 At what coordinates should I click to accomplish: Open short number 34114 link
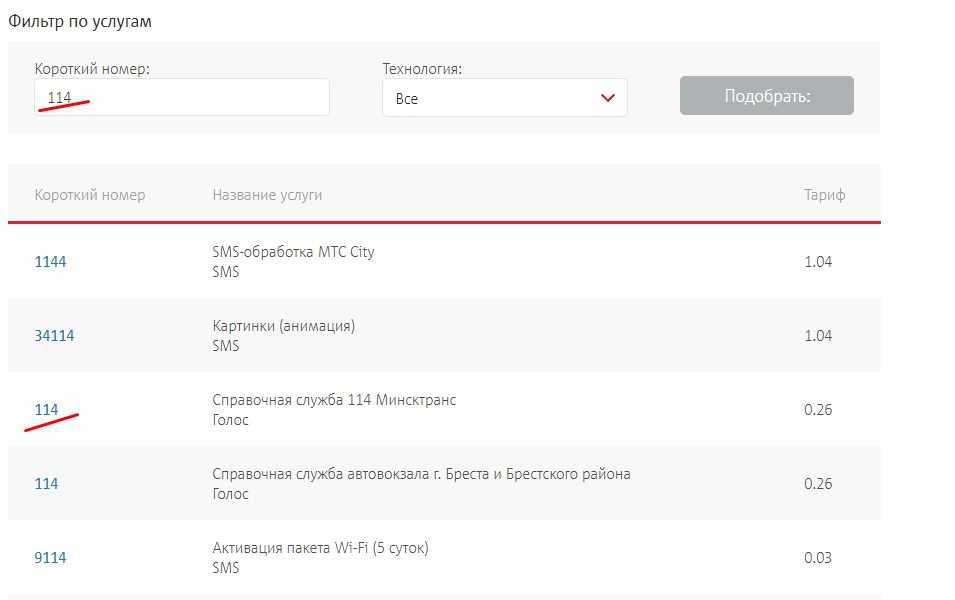click(54, 336)
